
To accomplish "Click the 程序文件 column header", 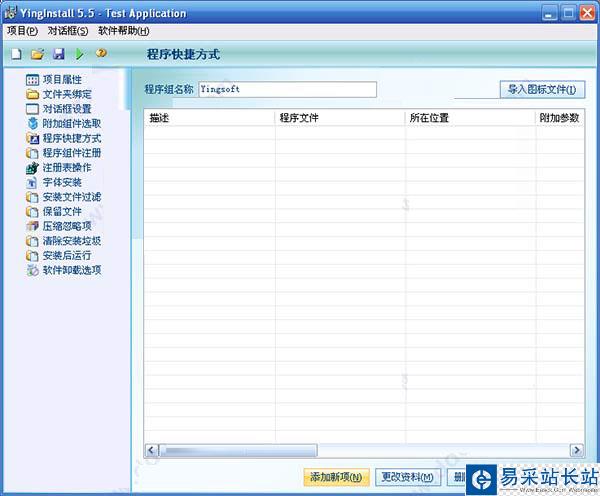I will [x=340, y=118].
